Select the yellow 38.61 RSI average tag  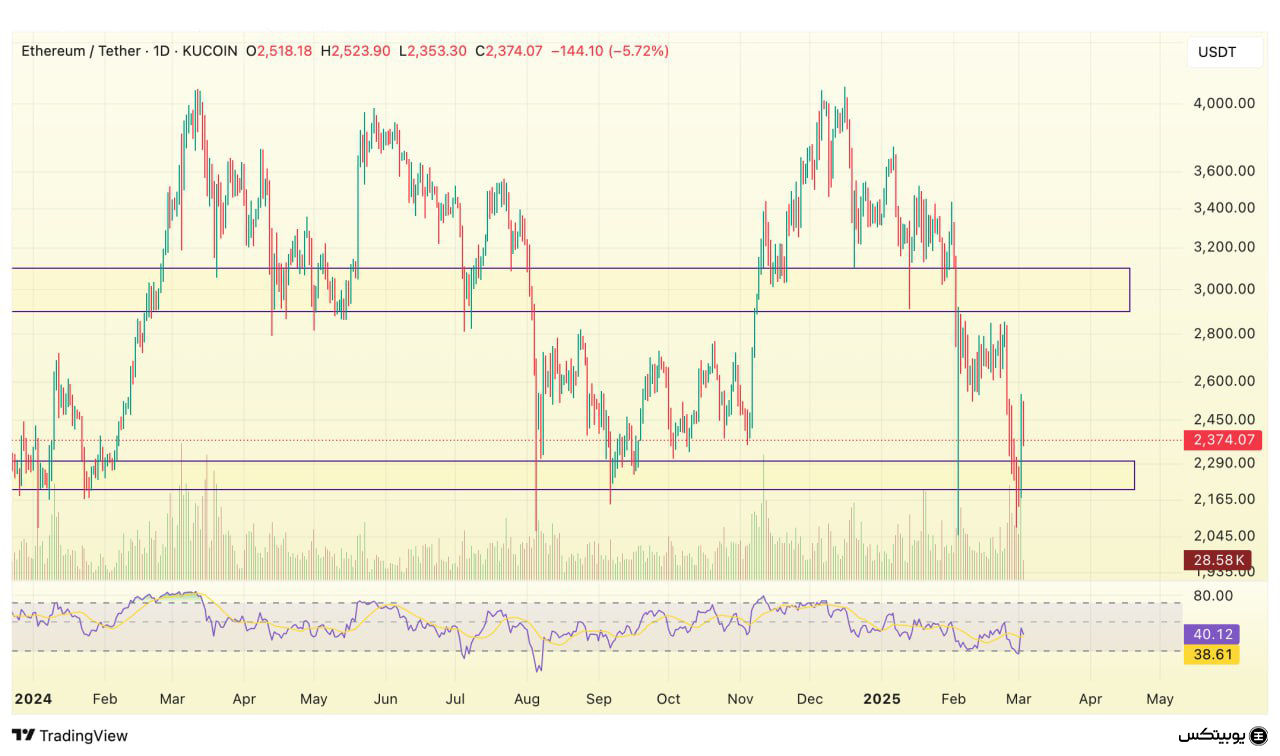click(1211, 655)
